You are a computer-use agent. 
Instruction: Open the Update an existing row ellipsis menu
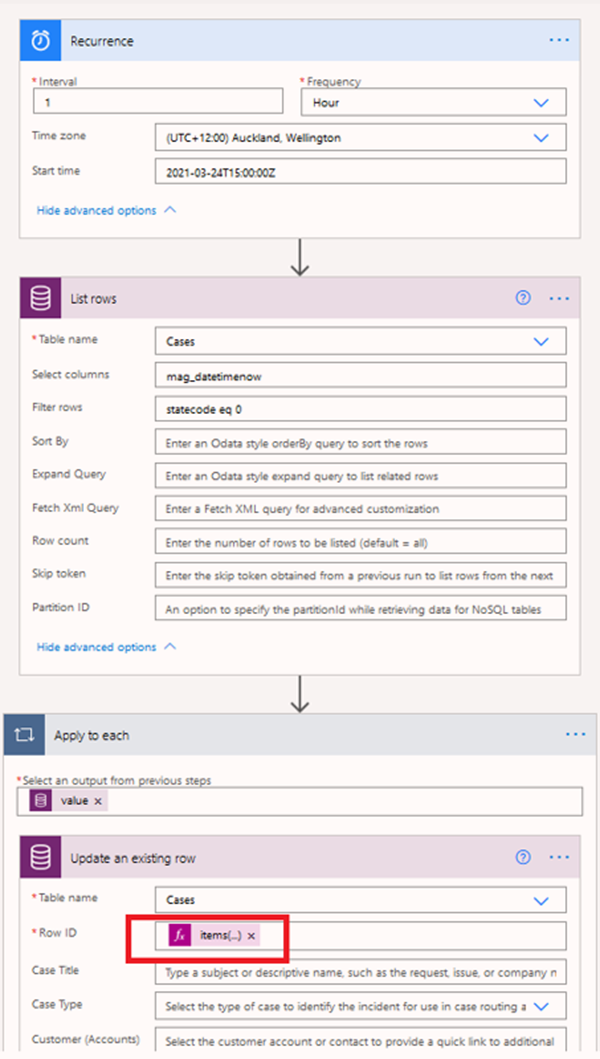point(559,857)
